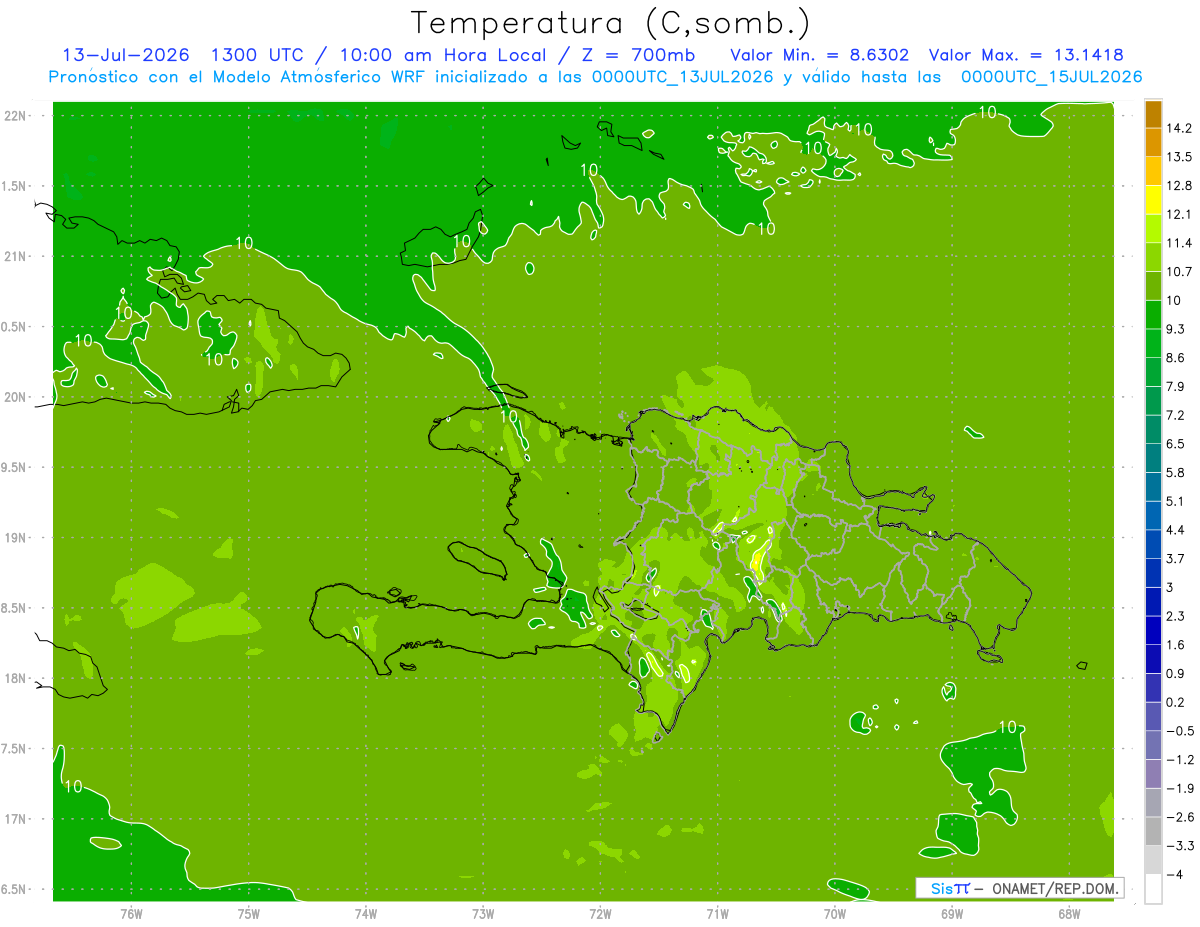Click the '71W' longitude axis label

point(717,914)
